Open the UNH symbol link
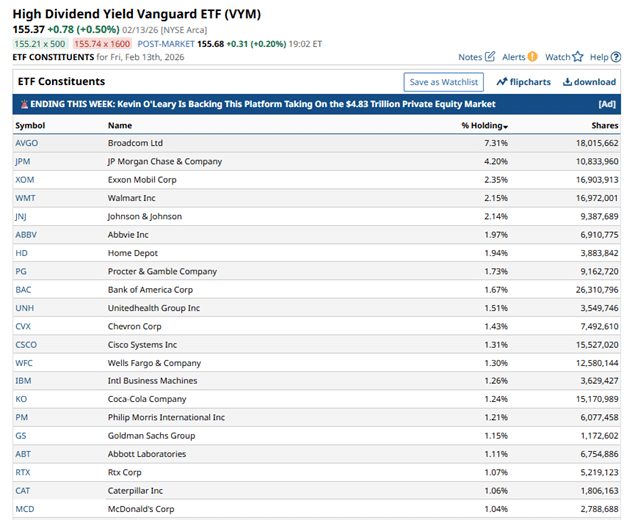This screenshot has height=520, width=624. tap(25, 308)
